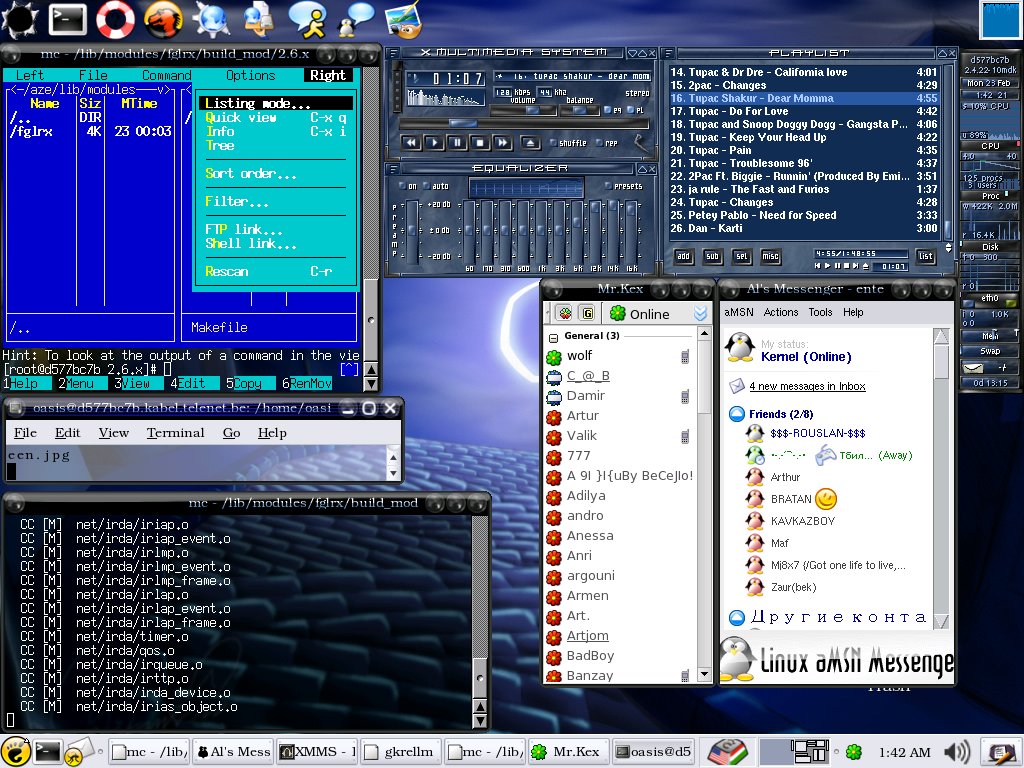Open Terminal menu in oasis terminal window

pos(175,433)
